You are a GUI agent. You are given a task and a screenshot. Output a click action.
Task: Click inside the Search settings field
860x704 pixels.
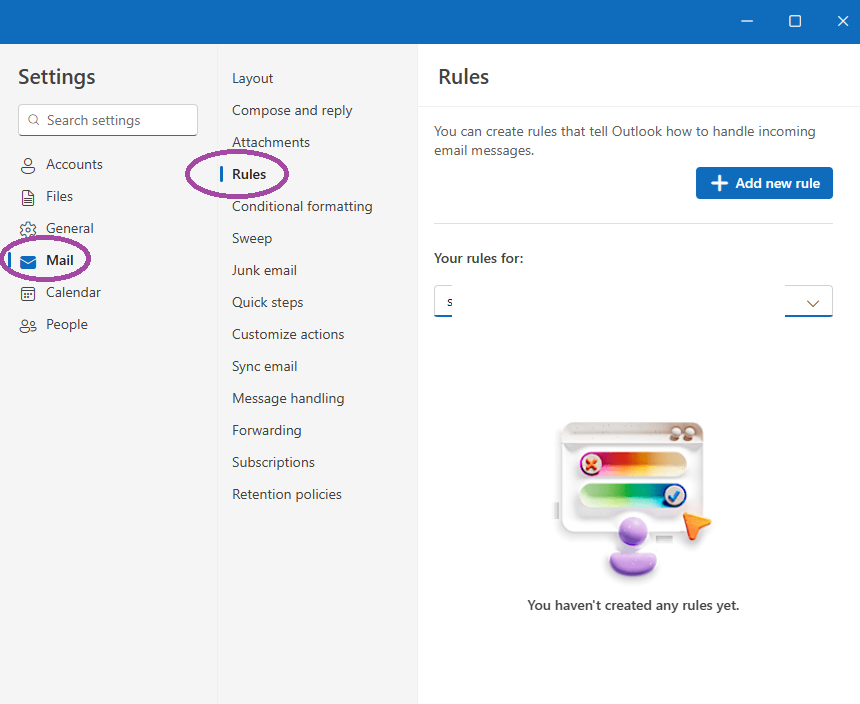click(108, 120)
